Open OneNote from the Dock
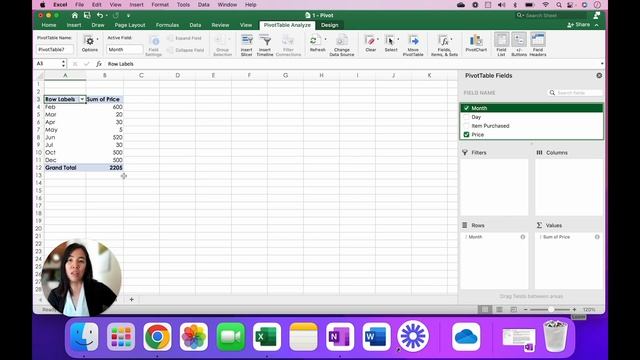Image resolution: width=640 pixels, height=360 pixels. pyautogui.click(x=340, y=337)
